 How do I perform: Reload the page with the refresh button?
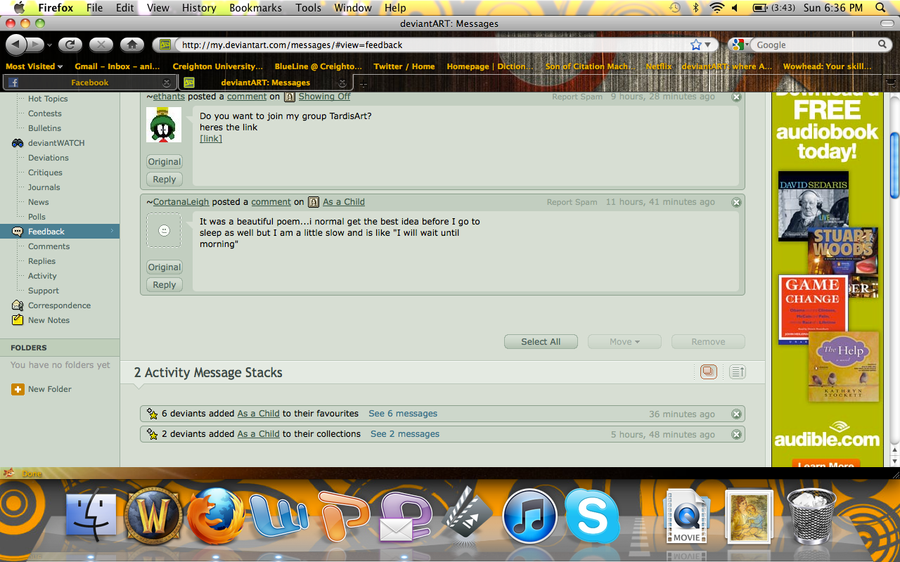70,44
